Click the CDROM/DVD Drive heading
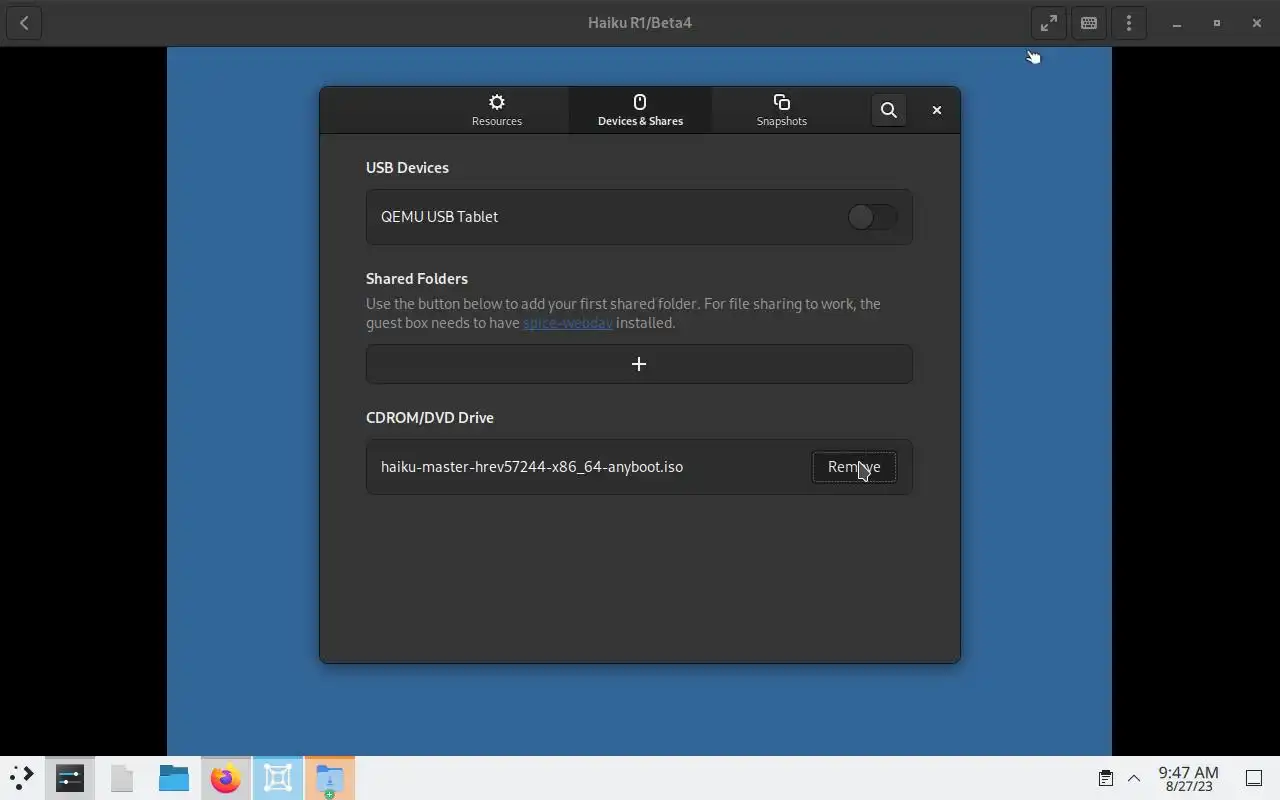 (x=430, y=418)
